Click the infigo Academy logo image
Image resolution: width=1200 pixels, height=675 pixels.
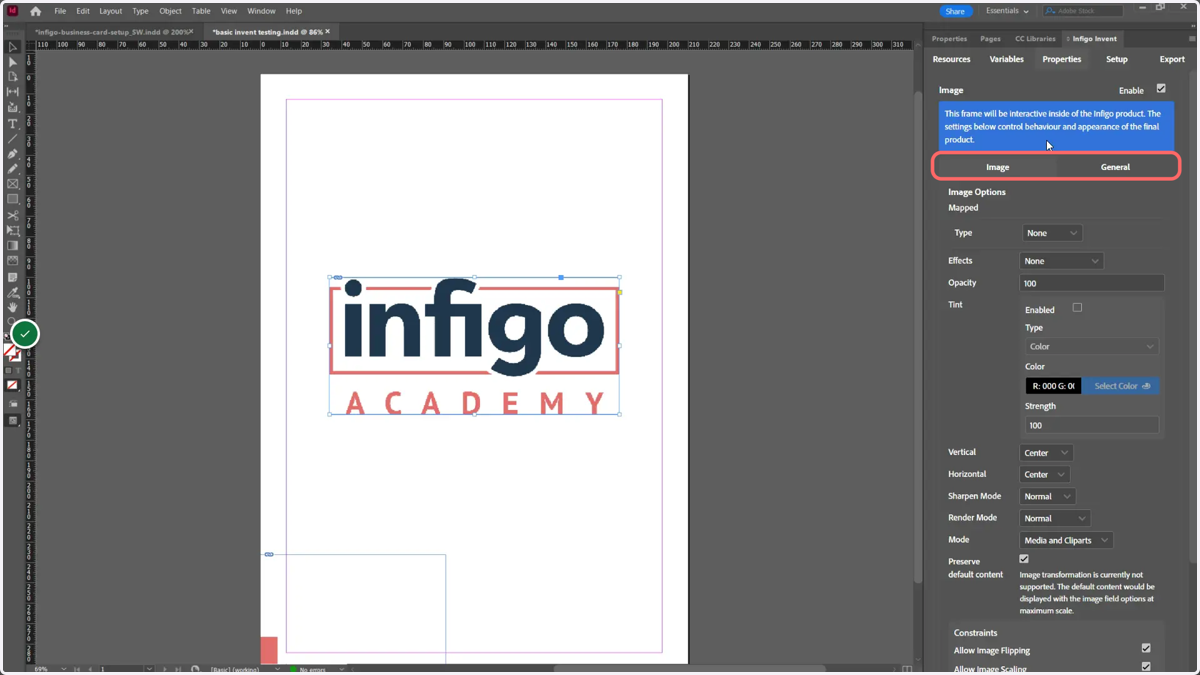click(x=474, y=346)
